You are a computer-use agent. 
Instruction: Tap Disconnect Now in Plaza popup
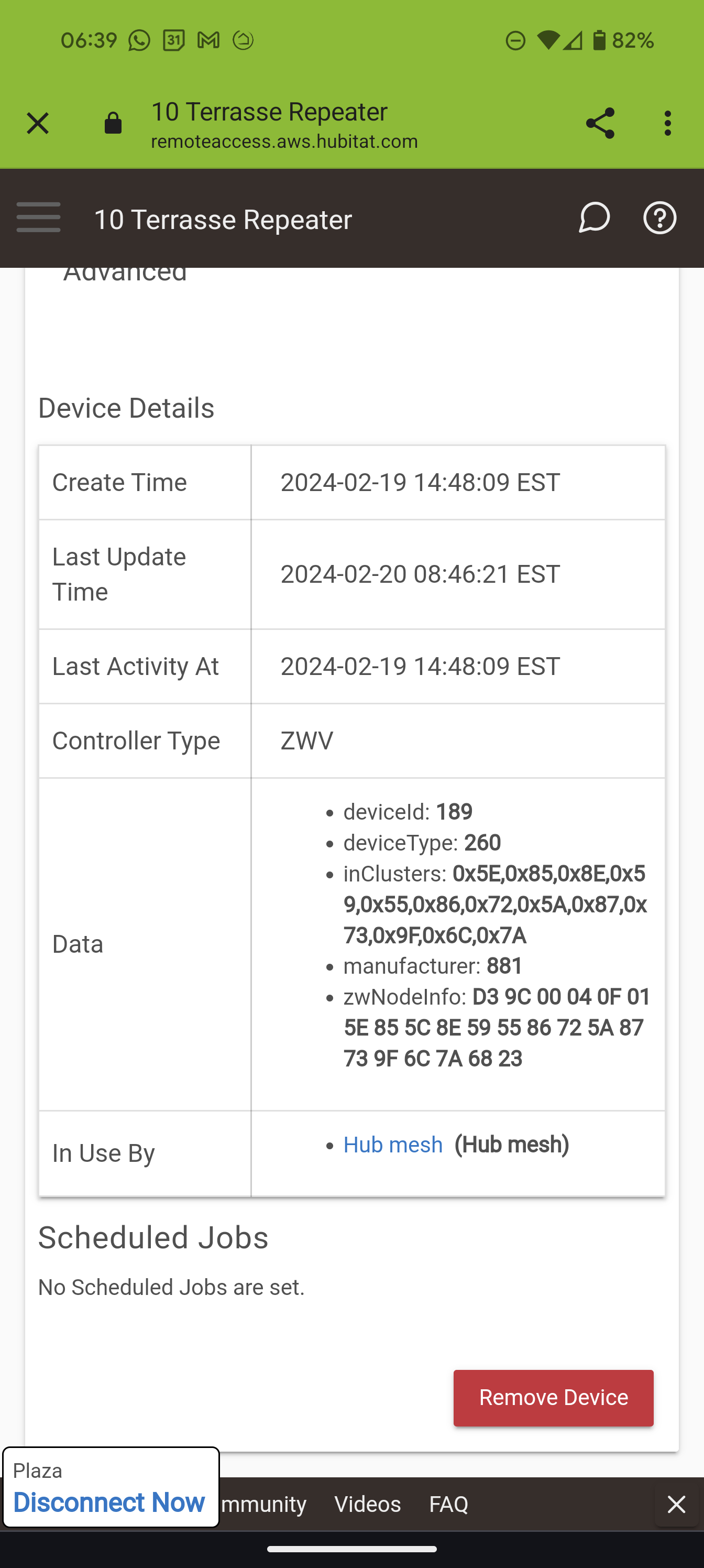(109, 1502)
